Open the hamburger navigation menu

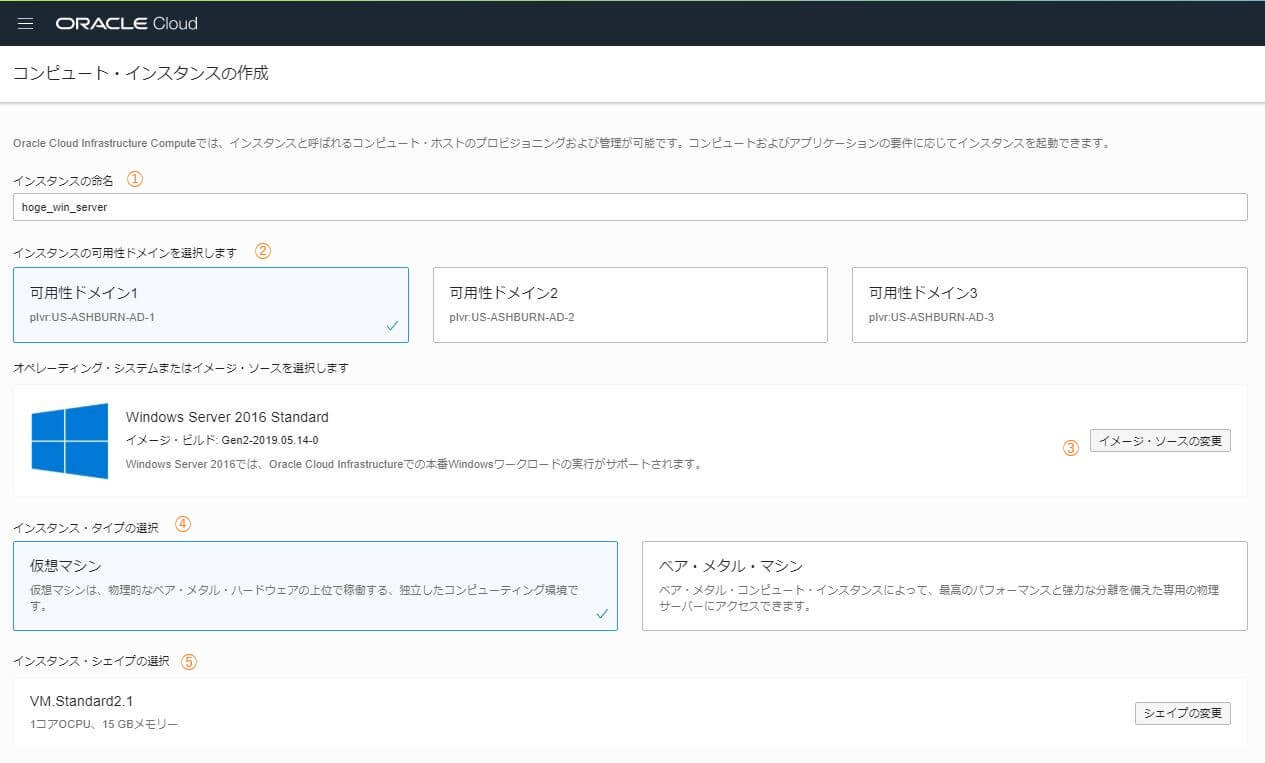pos(26,23)
